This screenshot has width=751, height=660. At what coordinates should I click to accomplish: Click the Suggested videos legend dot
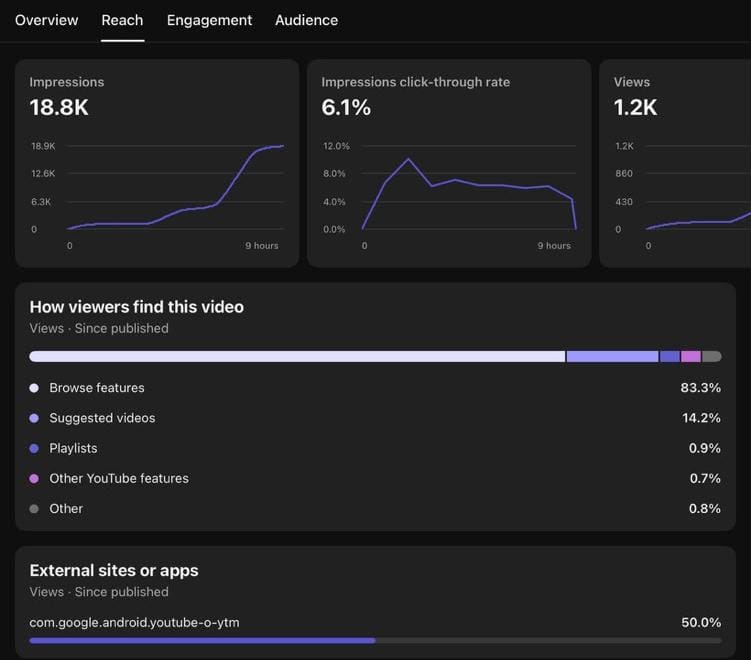tap(34, 418)
